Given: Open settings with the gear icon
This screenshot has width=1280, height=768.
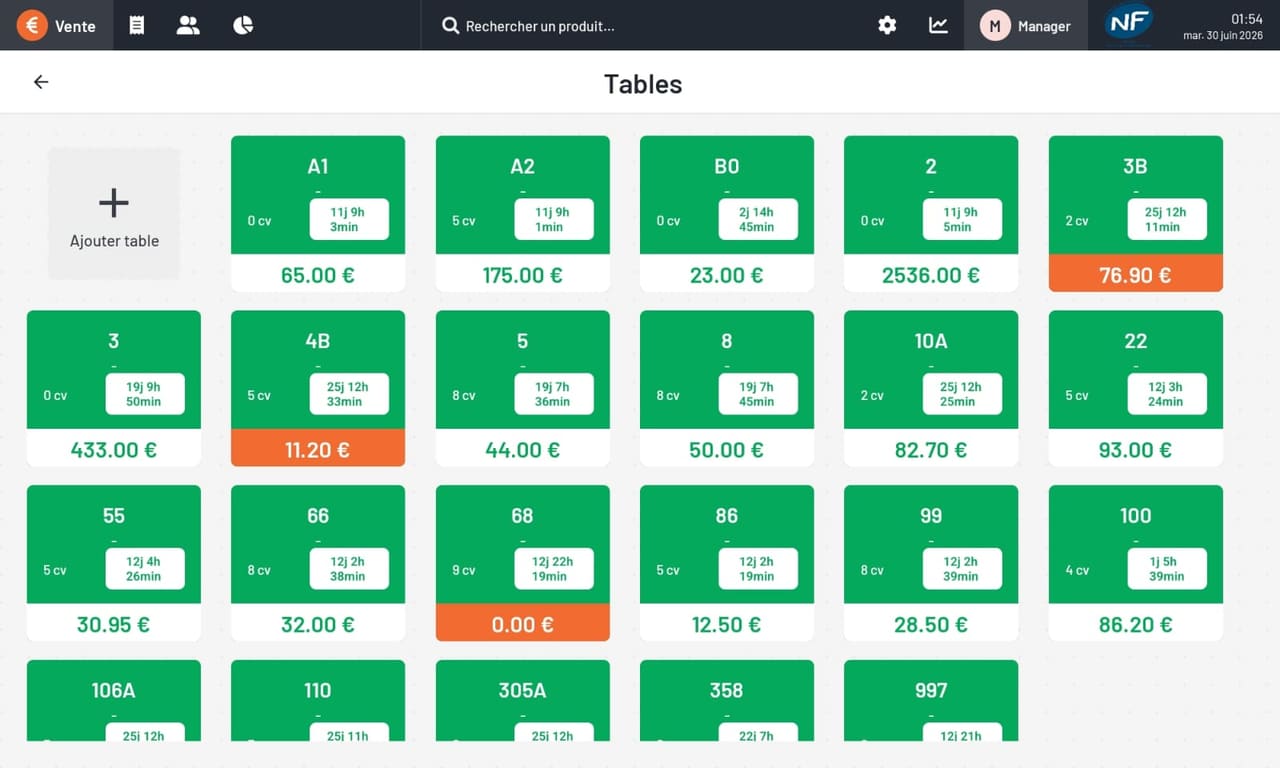Looking at the screenshot, I should [887, 25].
